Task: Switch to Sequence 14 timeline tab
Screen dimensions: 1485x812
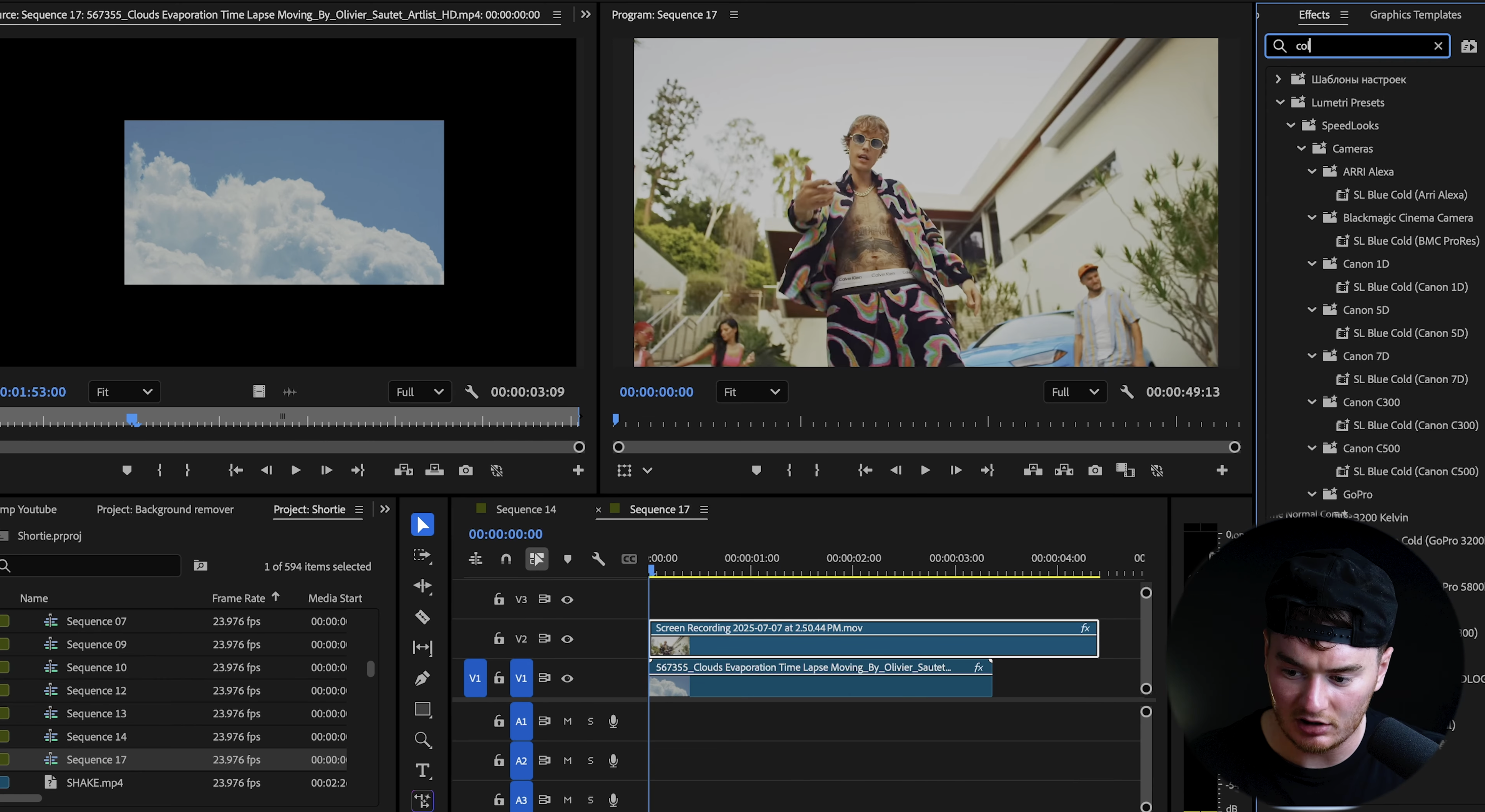Action: pyautogui.click(x=526, y=510)
